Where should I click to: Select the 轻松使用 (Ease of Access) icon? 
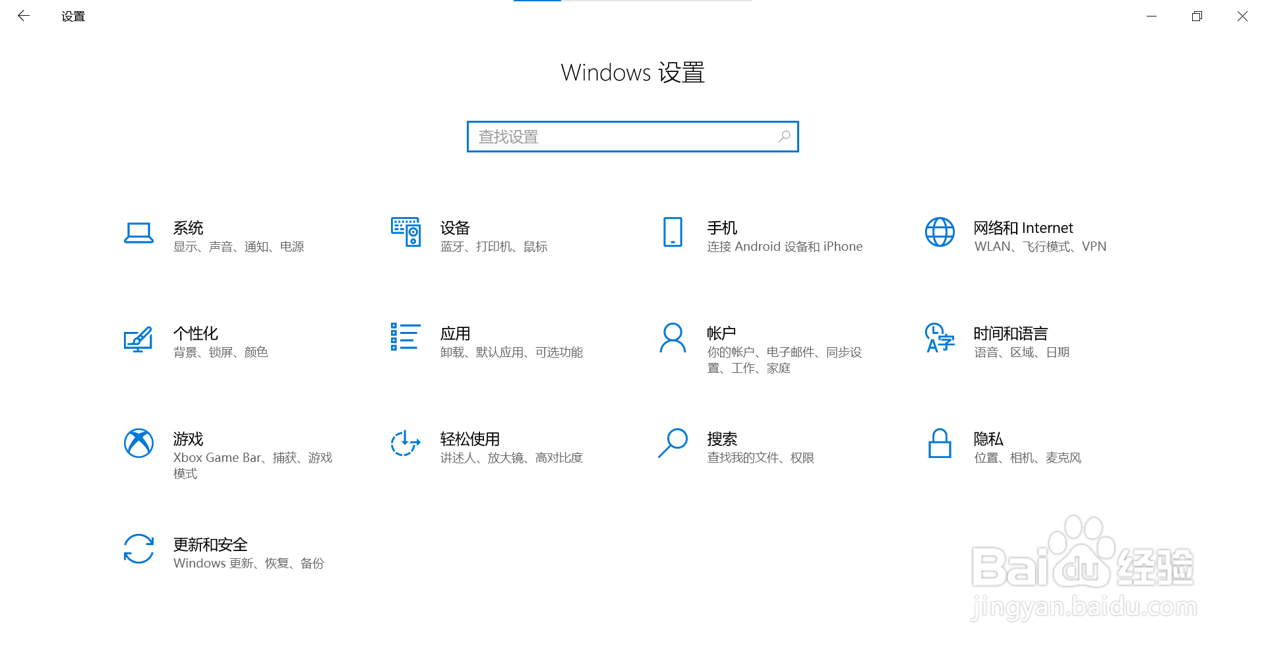(x=405, y=444)
